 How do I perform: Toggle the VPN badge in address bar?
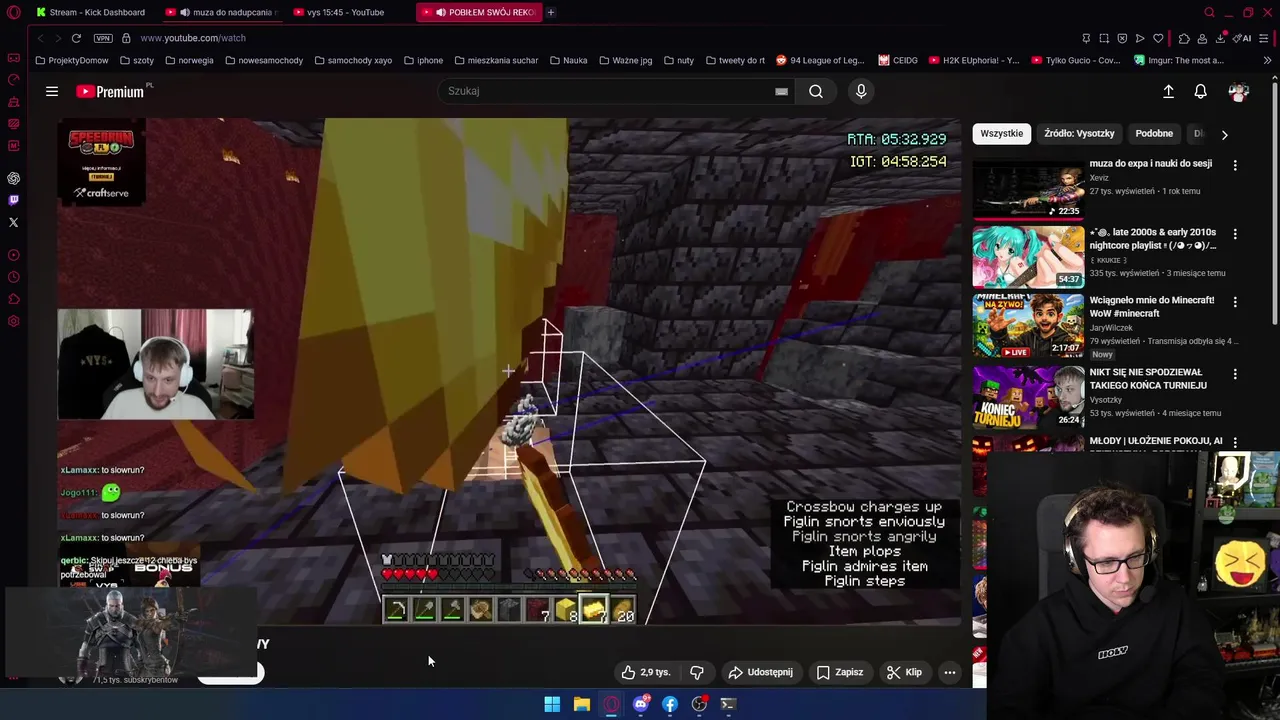coord(103,38)
